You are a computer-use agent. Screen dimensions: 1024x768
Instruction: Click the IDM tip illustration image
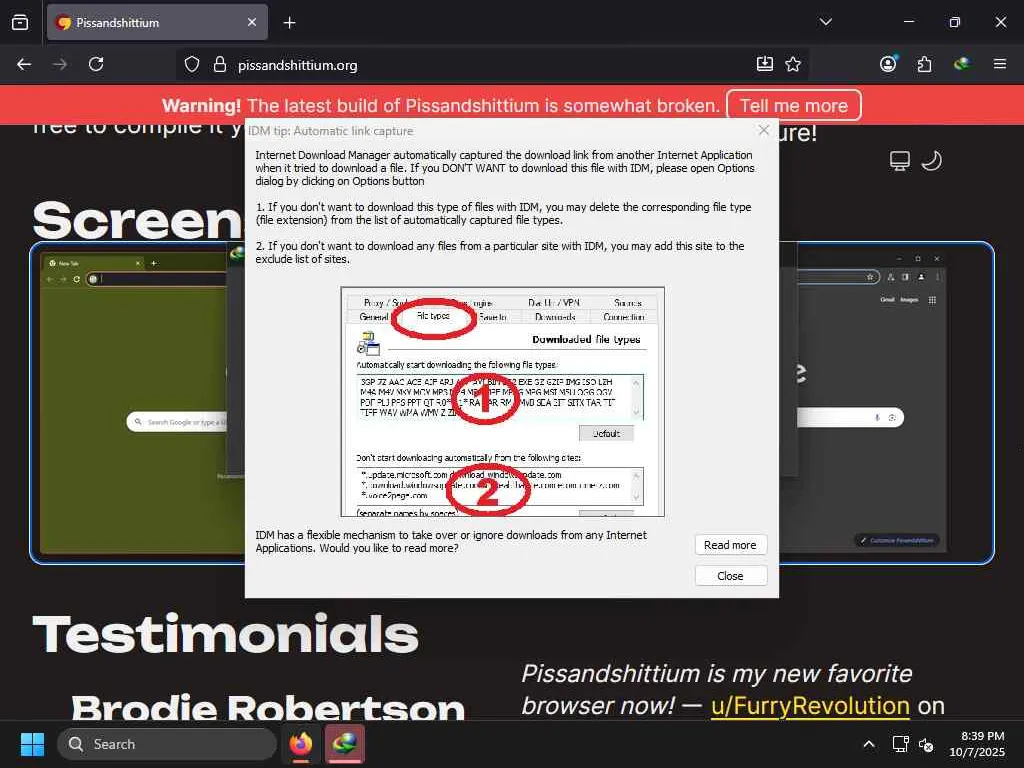502,402
